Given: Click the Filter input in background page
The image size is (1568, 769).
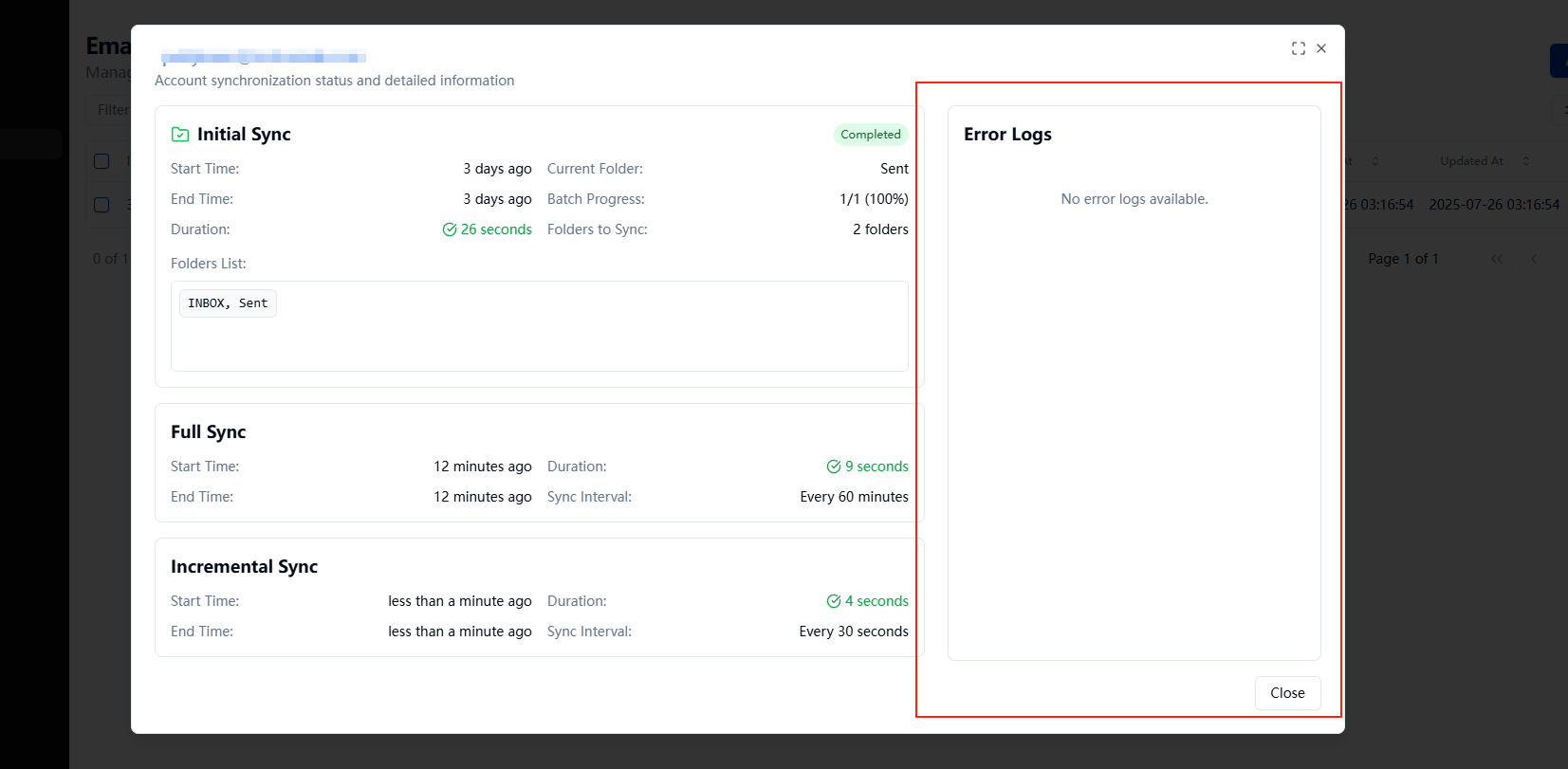Looking at the screenshot, I should 109,110.
